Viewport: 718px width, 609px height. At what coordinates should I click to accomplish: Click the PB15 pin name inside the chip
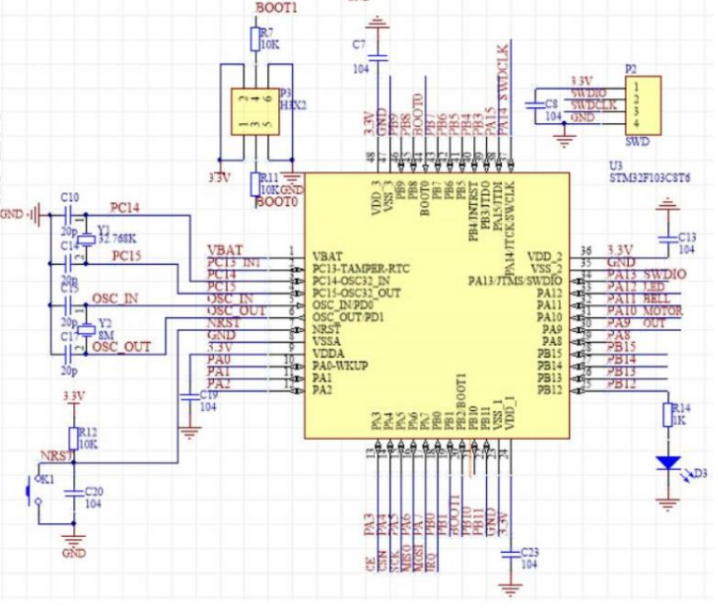[x=549, y=353]
